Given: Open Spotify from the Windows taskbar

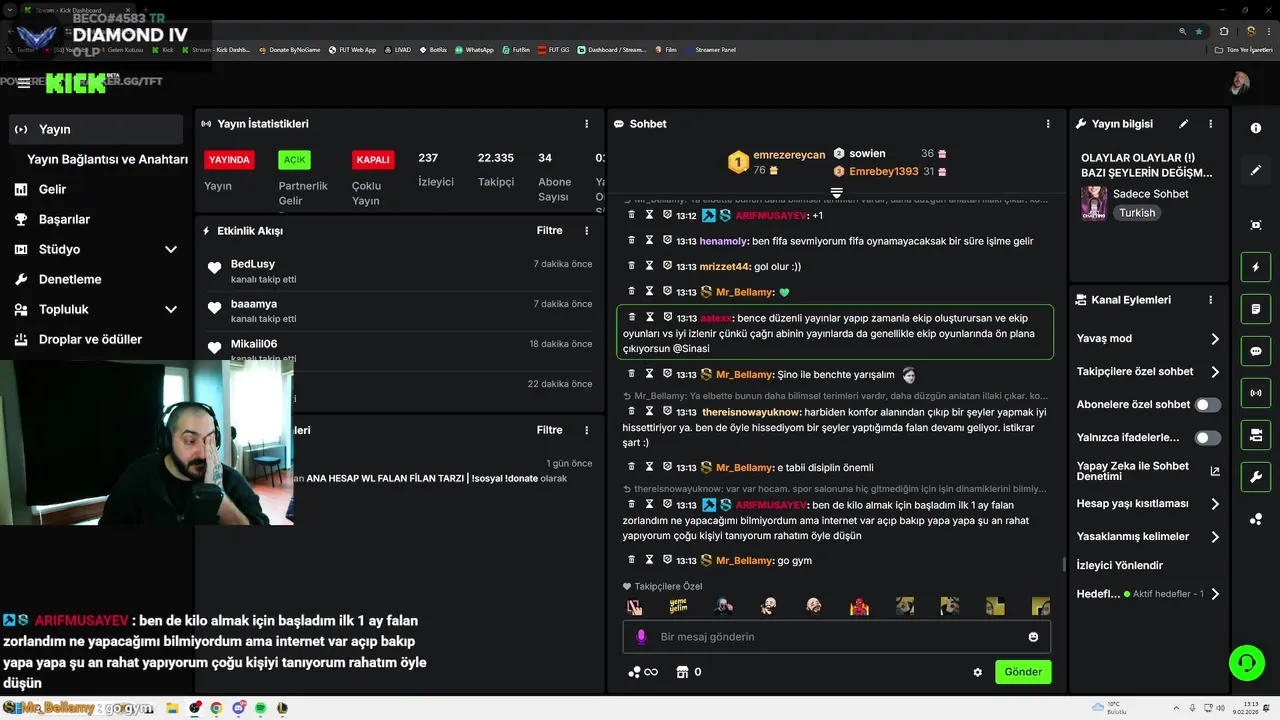Looking at the screenshot, I should click(x=260, y=708).
